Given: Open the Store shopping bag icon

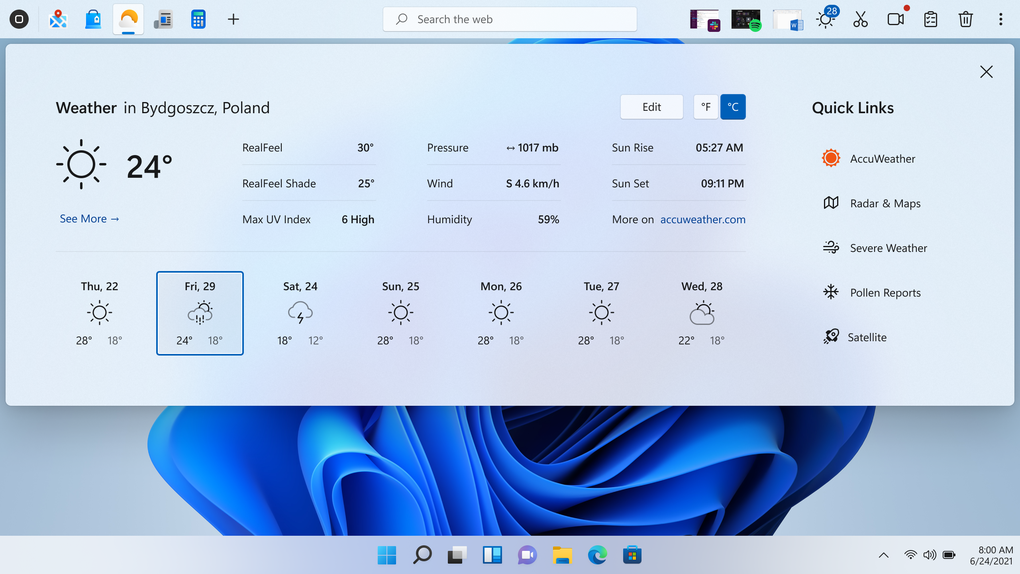Looking at the screenshot, I should (93, 19).
